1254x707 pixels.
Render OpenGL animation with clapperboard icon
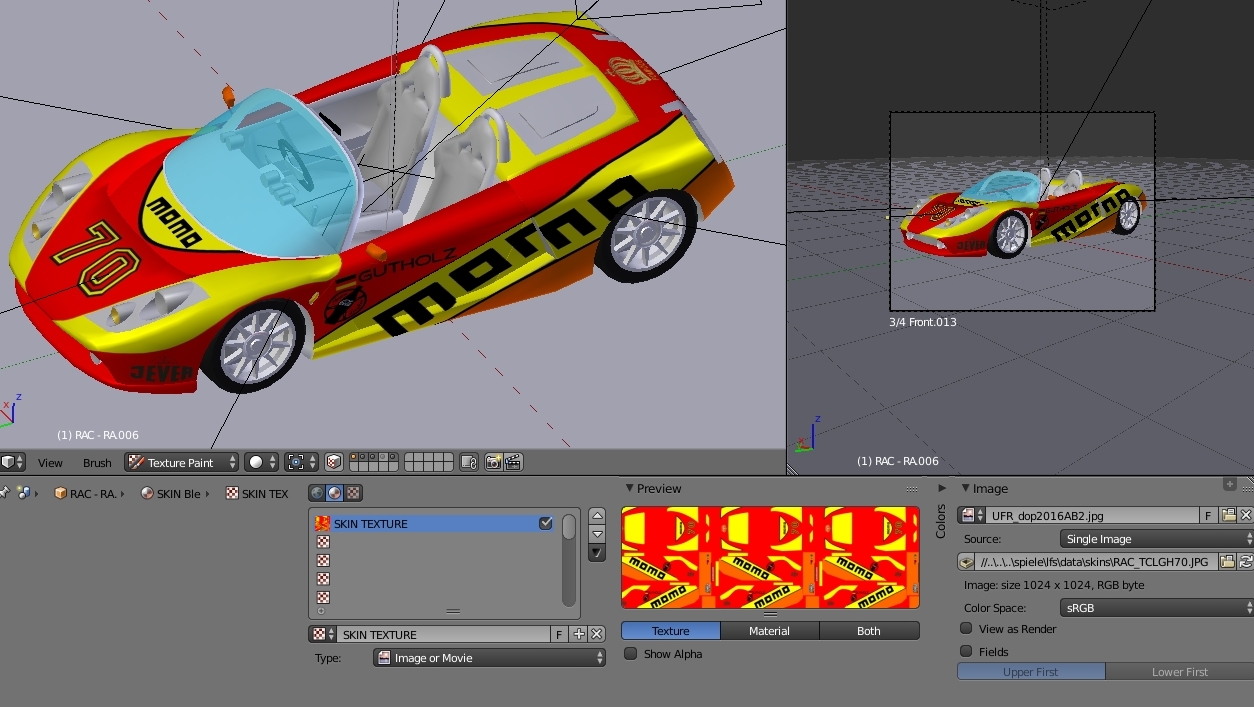[513, 462]
